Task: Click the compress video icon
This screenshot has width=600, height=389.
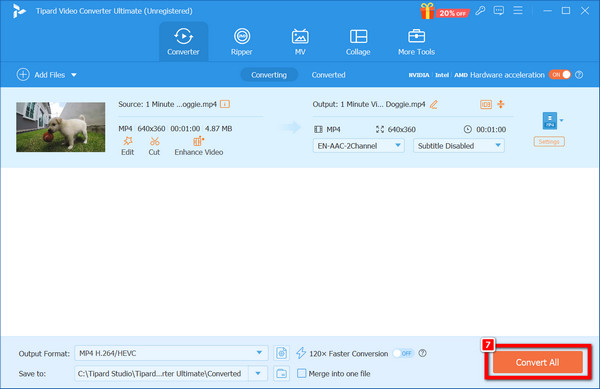Action: (x=501, y=104)
